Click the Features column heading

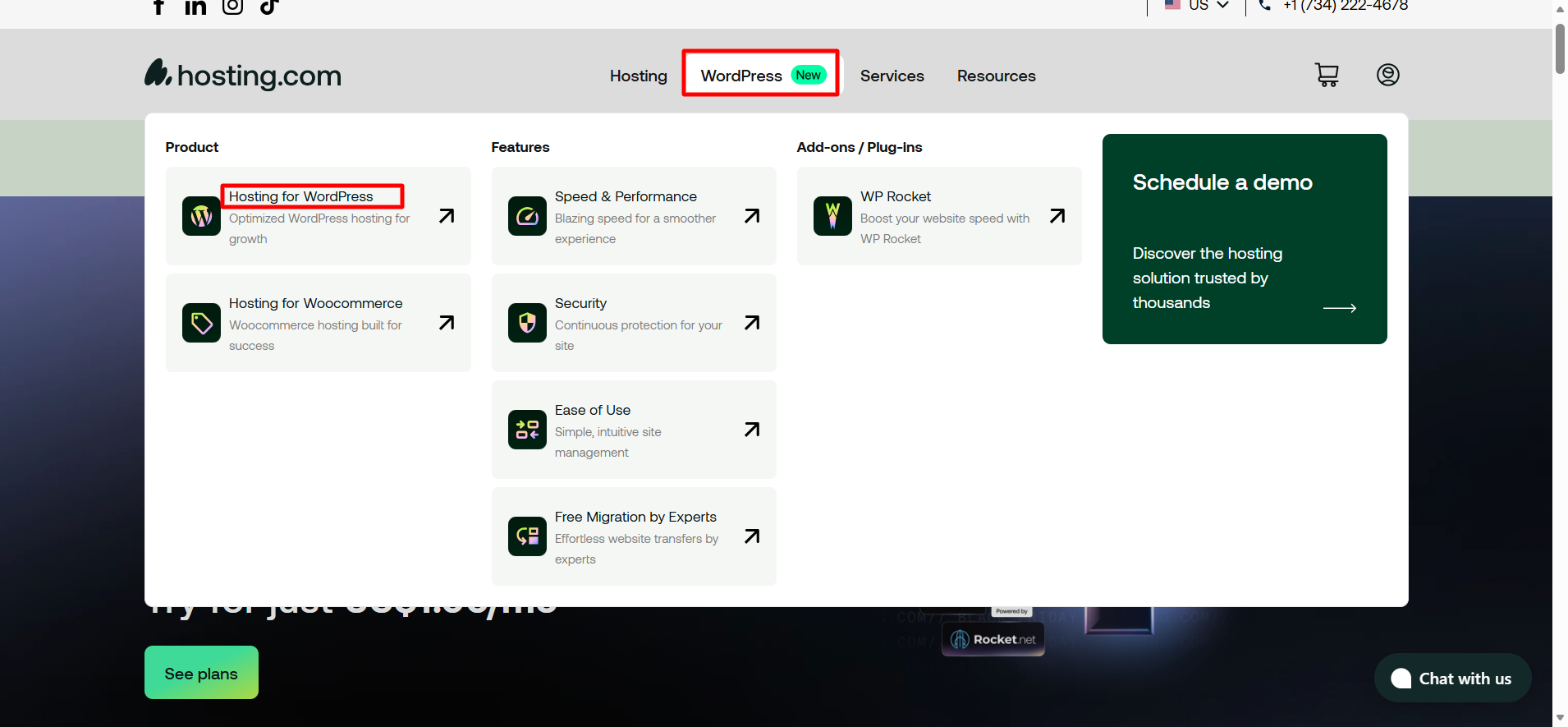(x=520, y=147)
